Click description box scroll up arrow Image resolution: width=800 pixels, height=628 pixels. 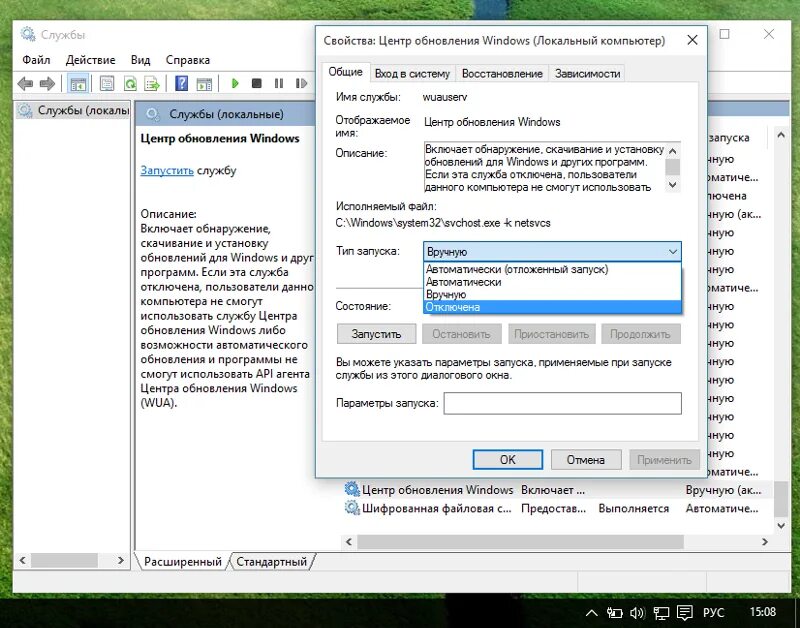[x=672, y=151]
